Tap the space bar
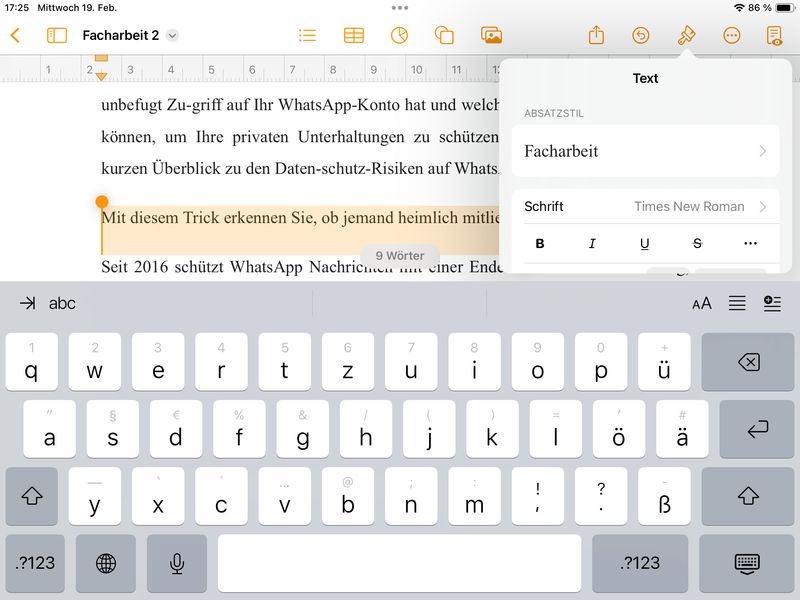Image resolution: width=800 pixels, height=600 pixels. [399, 563]
